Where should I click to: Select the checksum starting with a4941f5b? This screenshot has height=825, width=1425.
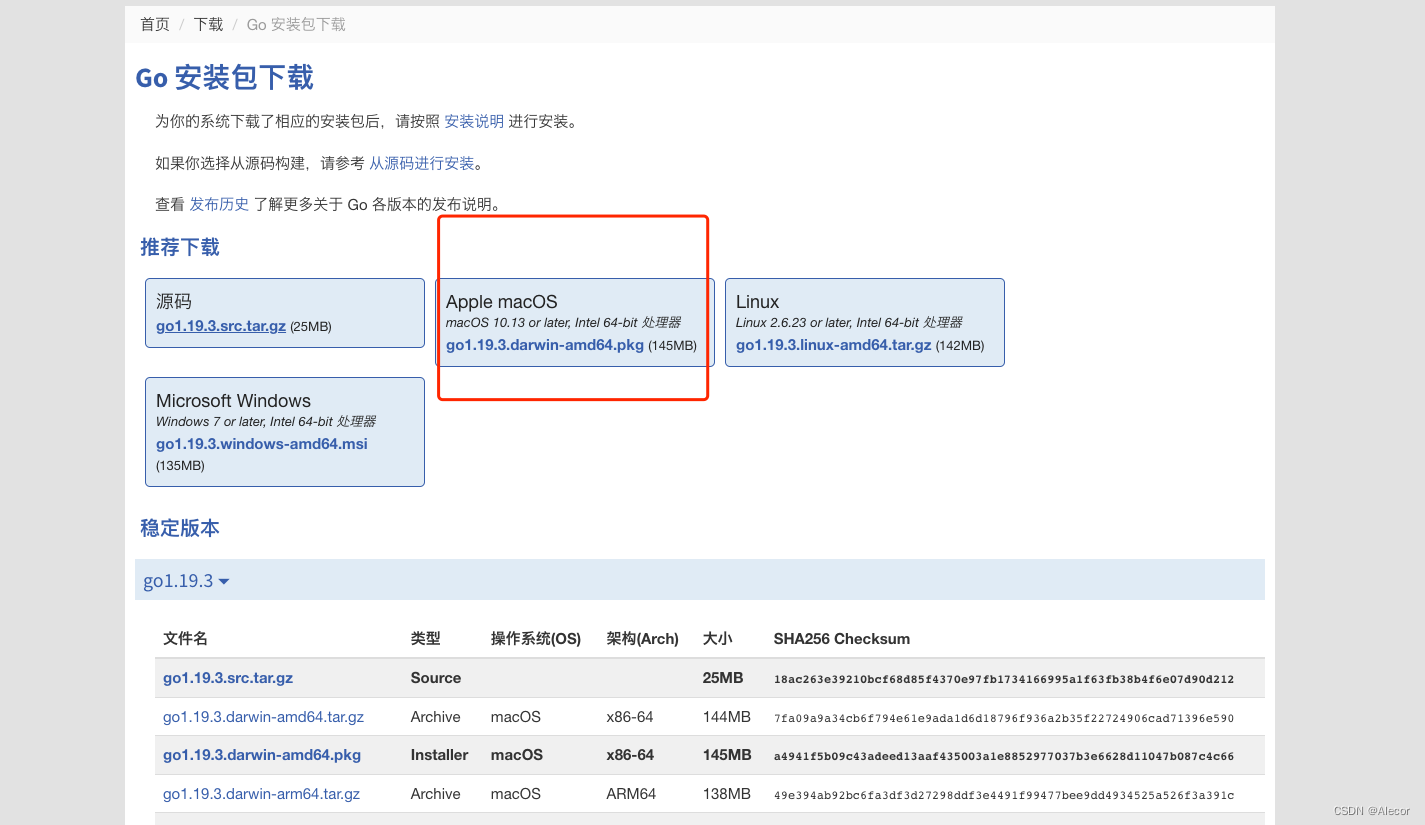pyautogui.click(x=1004, y=756)
